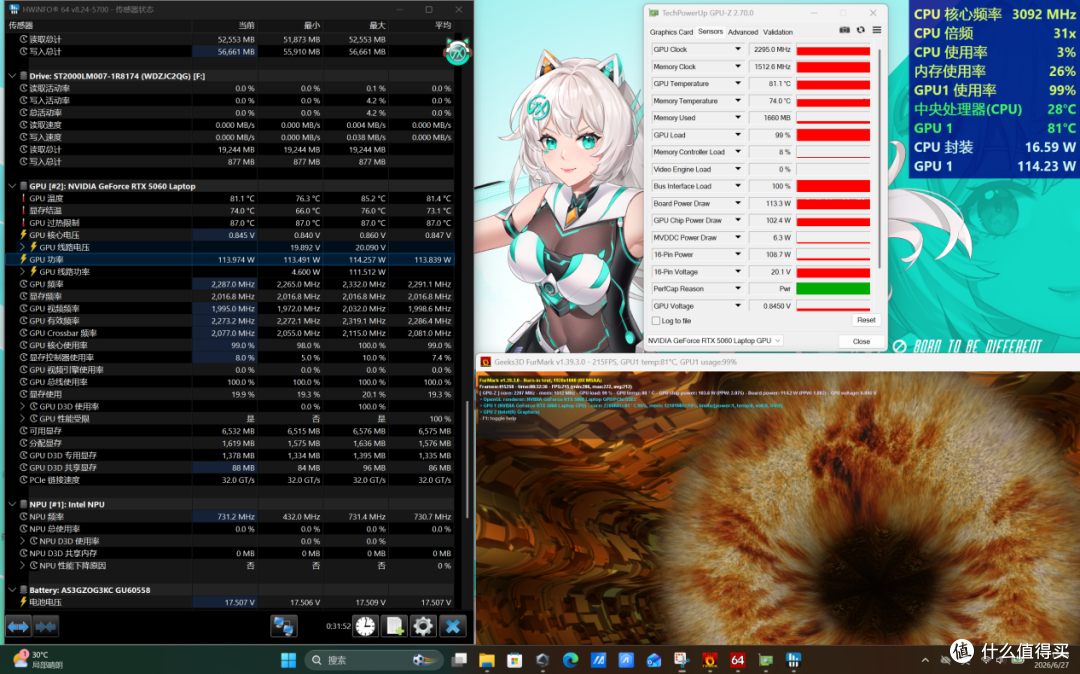Collapse NPU [#1] Intel NPU group
Screen dimensions: 1080x674
point(12,505)
